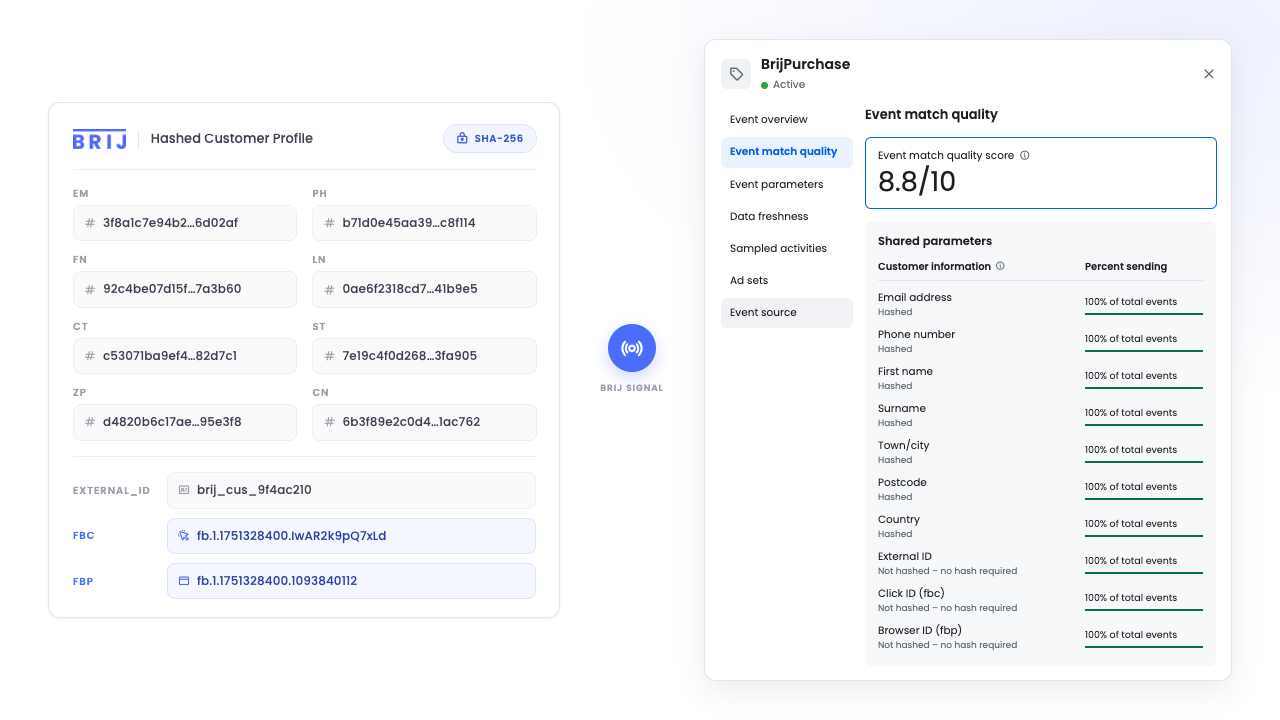Click the hash icon in CN field
Screen dimensions: 1280x720
(x=330, y=422)
